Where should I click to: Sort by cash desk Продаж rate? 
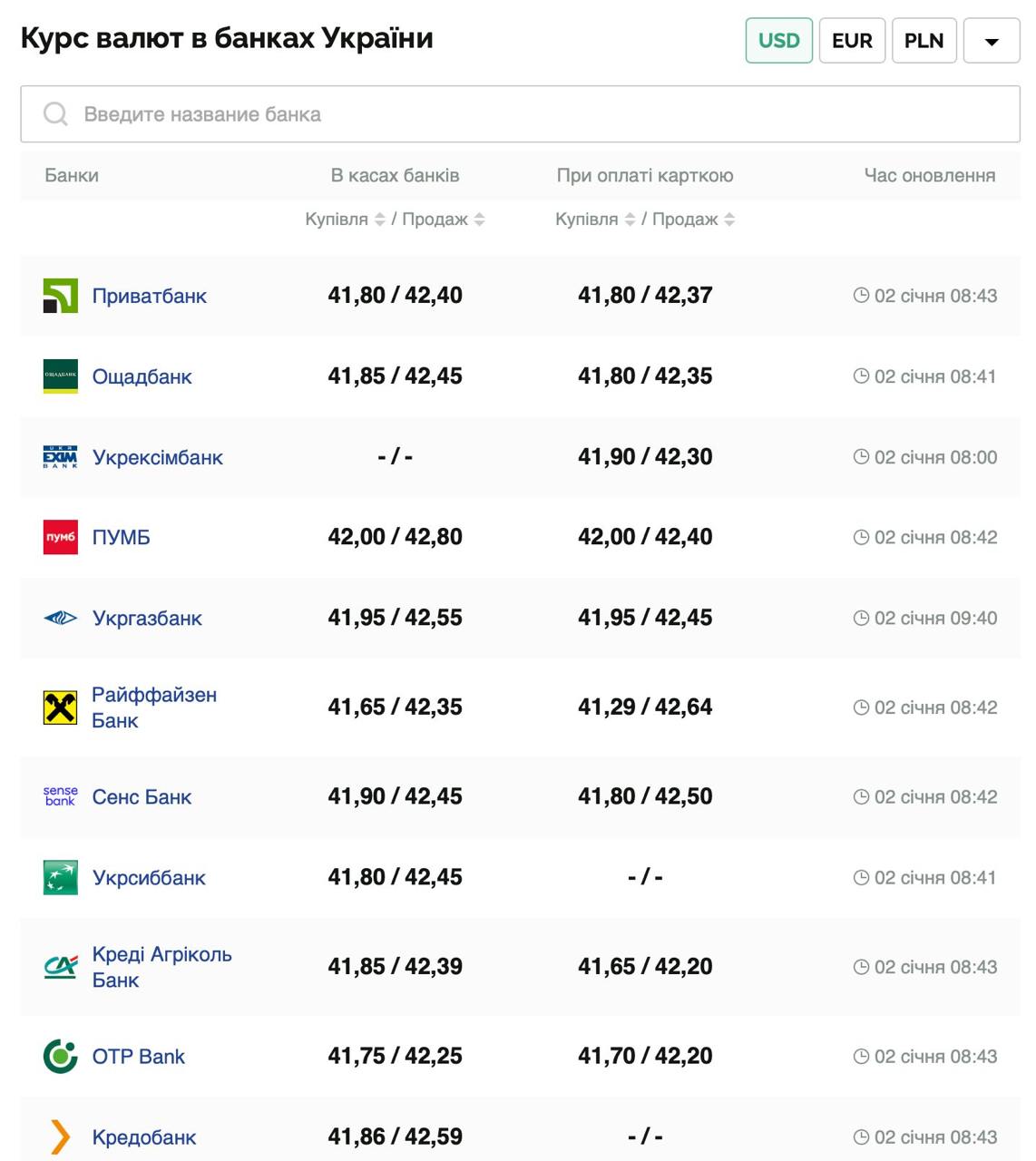479,220
